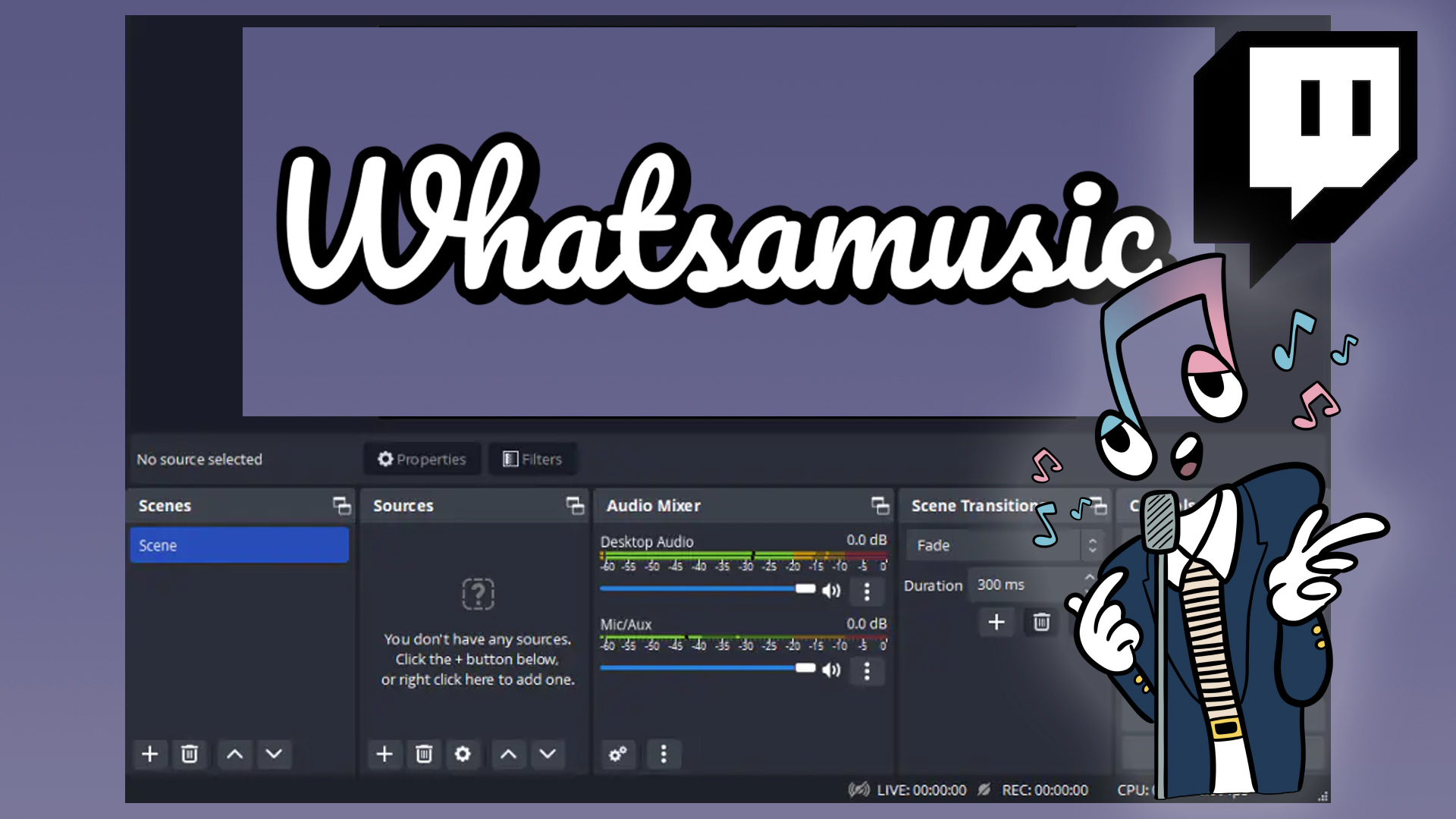This screenshot has height=819, width=1456.
Task: Move selected source up with arrow button
Action: pyautogui.click(x=508, y=755)
